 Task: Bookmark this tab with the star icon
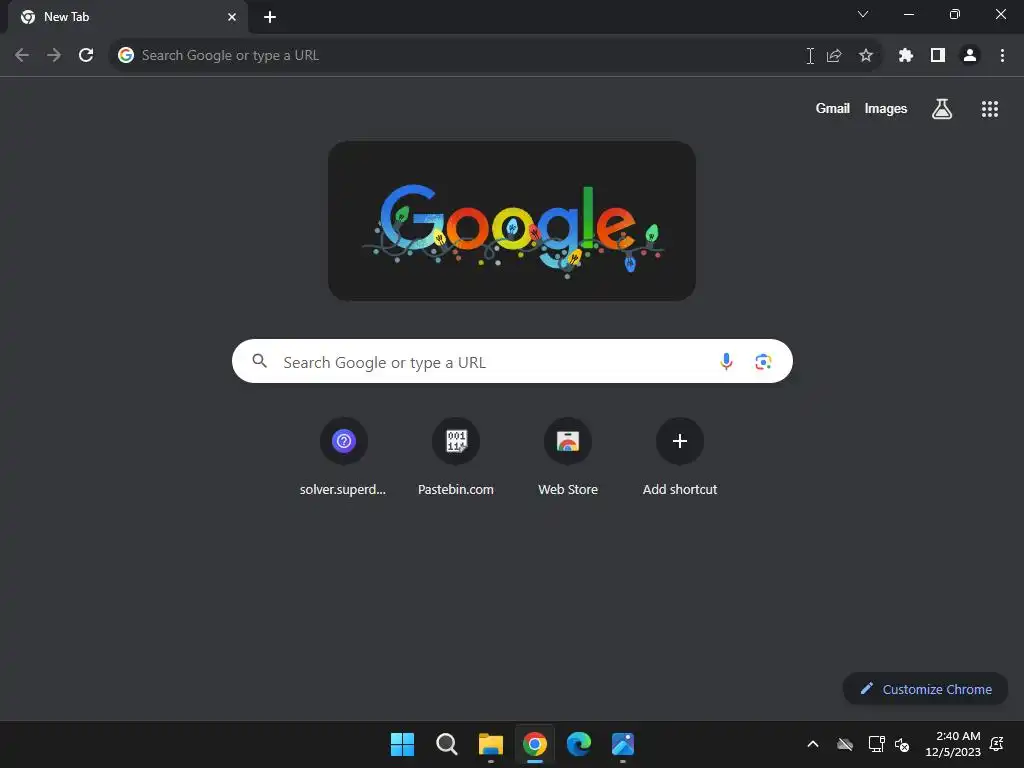(x=866, y=56)
